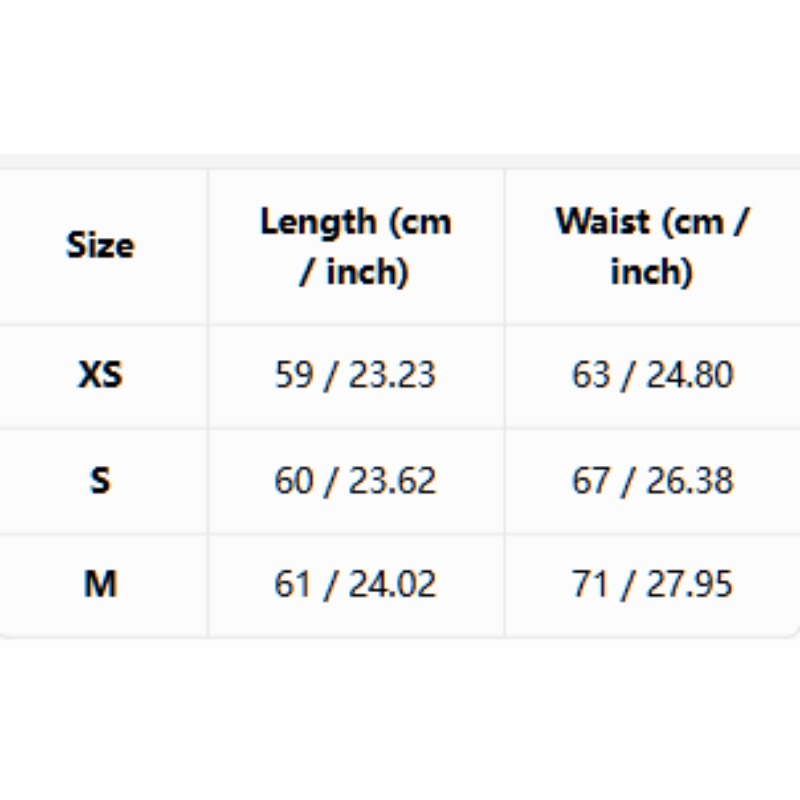Click the 59 / 23.23 length cell
The image size is (800, 800).
356,375
